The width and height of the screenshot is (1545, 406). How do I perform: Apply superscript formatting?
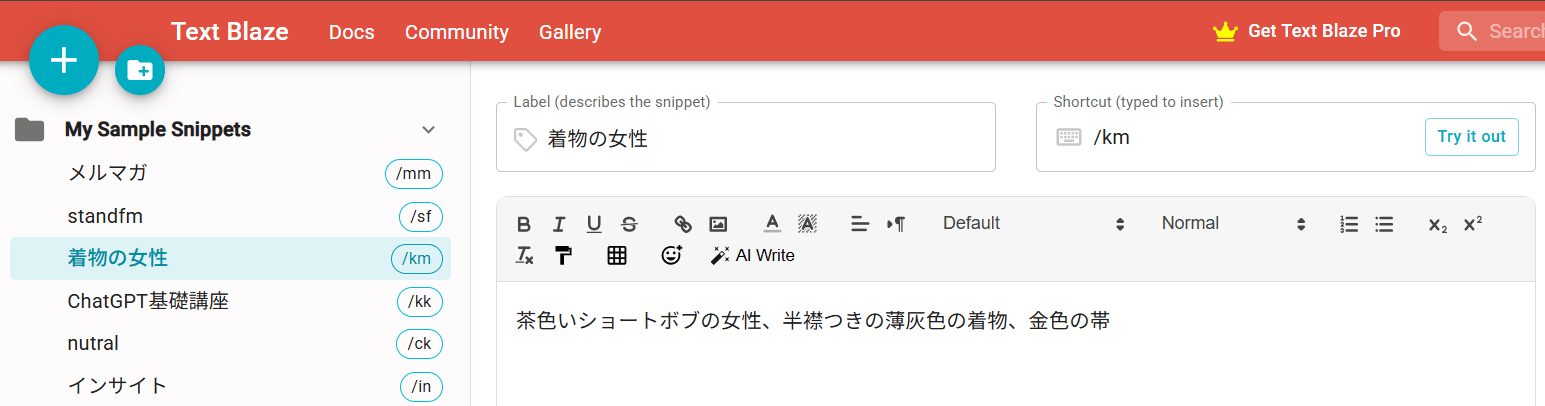[1473, 224]
